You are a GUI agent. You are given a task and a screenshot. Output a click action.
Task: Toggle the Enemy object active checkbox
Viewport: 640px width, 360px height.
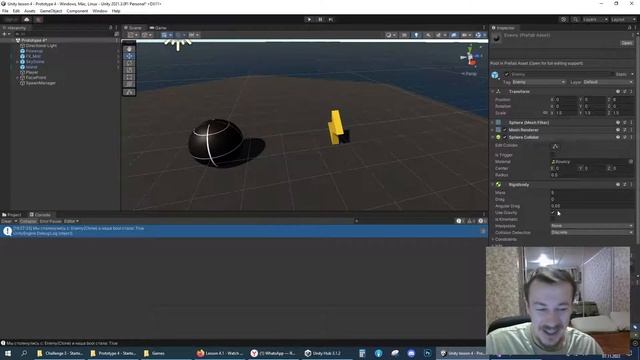coord(507,74)
